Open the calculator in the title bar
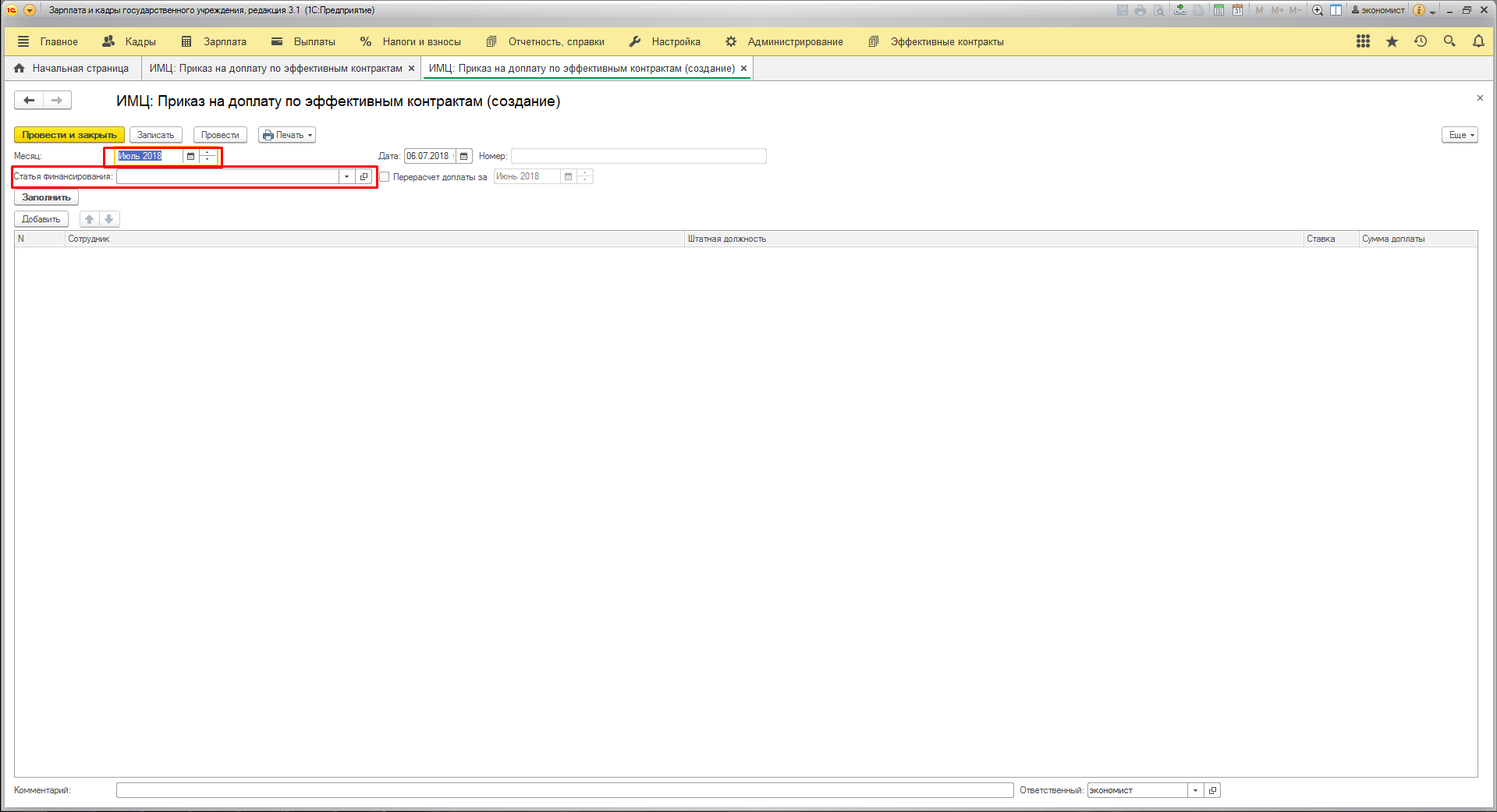 (1219, 10)
